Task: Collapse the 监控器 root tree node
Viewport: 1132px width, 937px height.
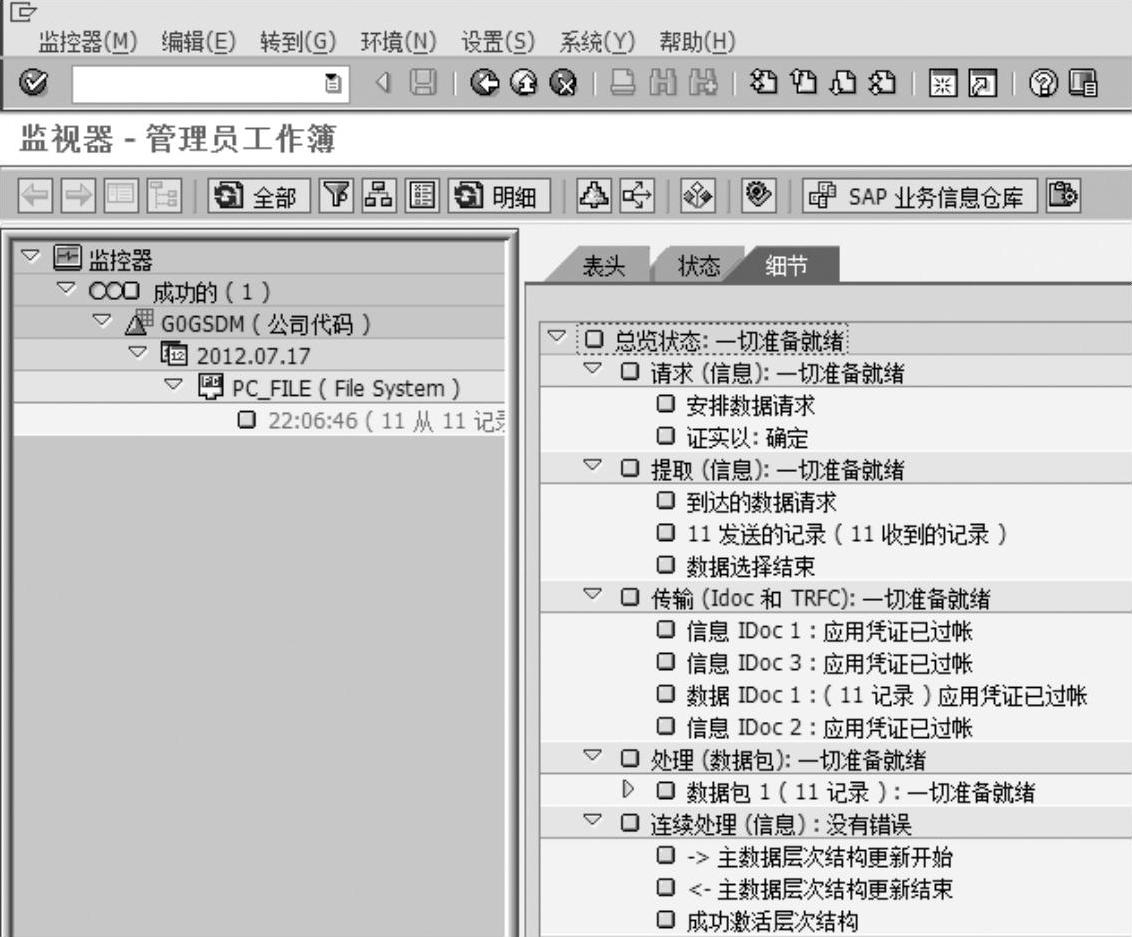Action: [30, 255]
